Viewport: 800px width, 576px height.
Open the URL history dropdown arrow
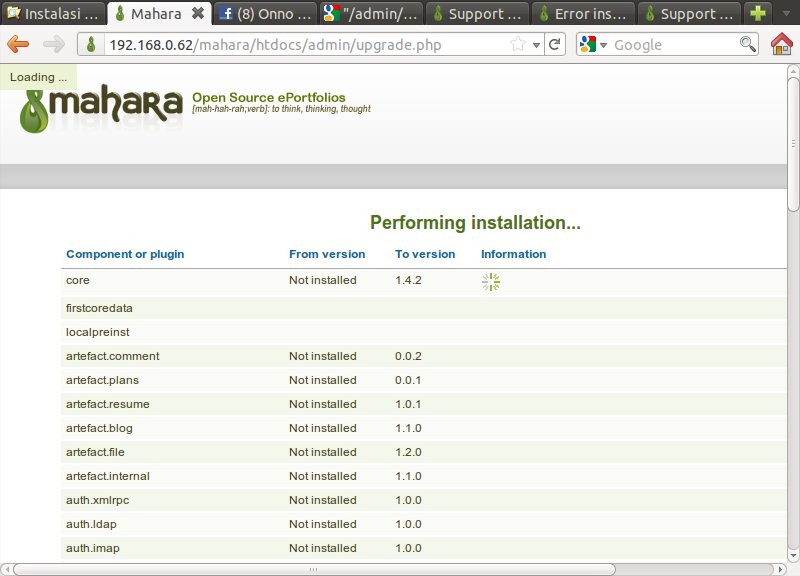pyautogui.click(x=536, y=45)
